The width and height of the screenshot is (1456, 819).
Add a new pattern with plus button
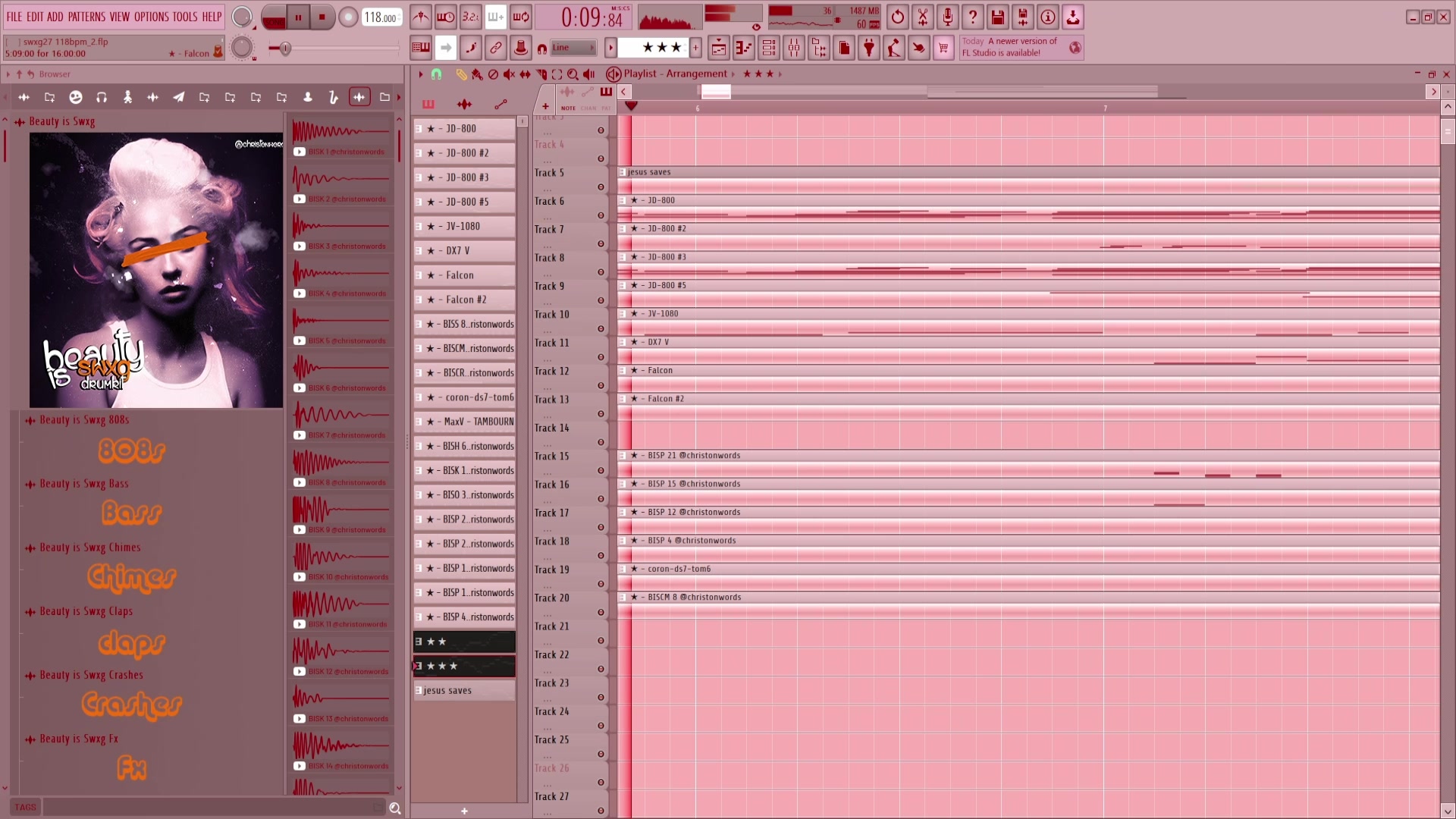pyautogui.click(x=695, y=48)
